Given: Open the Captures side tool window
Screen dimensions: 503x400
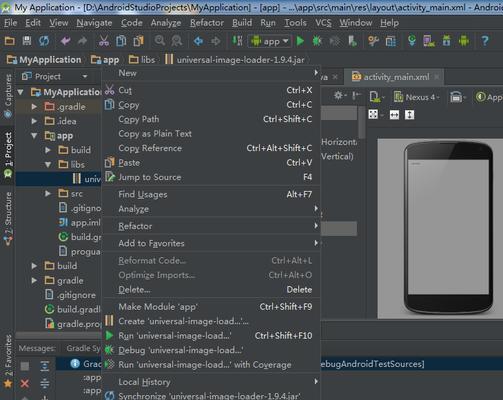Looking at the screenshot, I should pyautogui.click(x=8, y=97).
